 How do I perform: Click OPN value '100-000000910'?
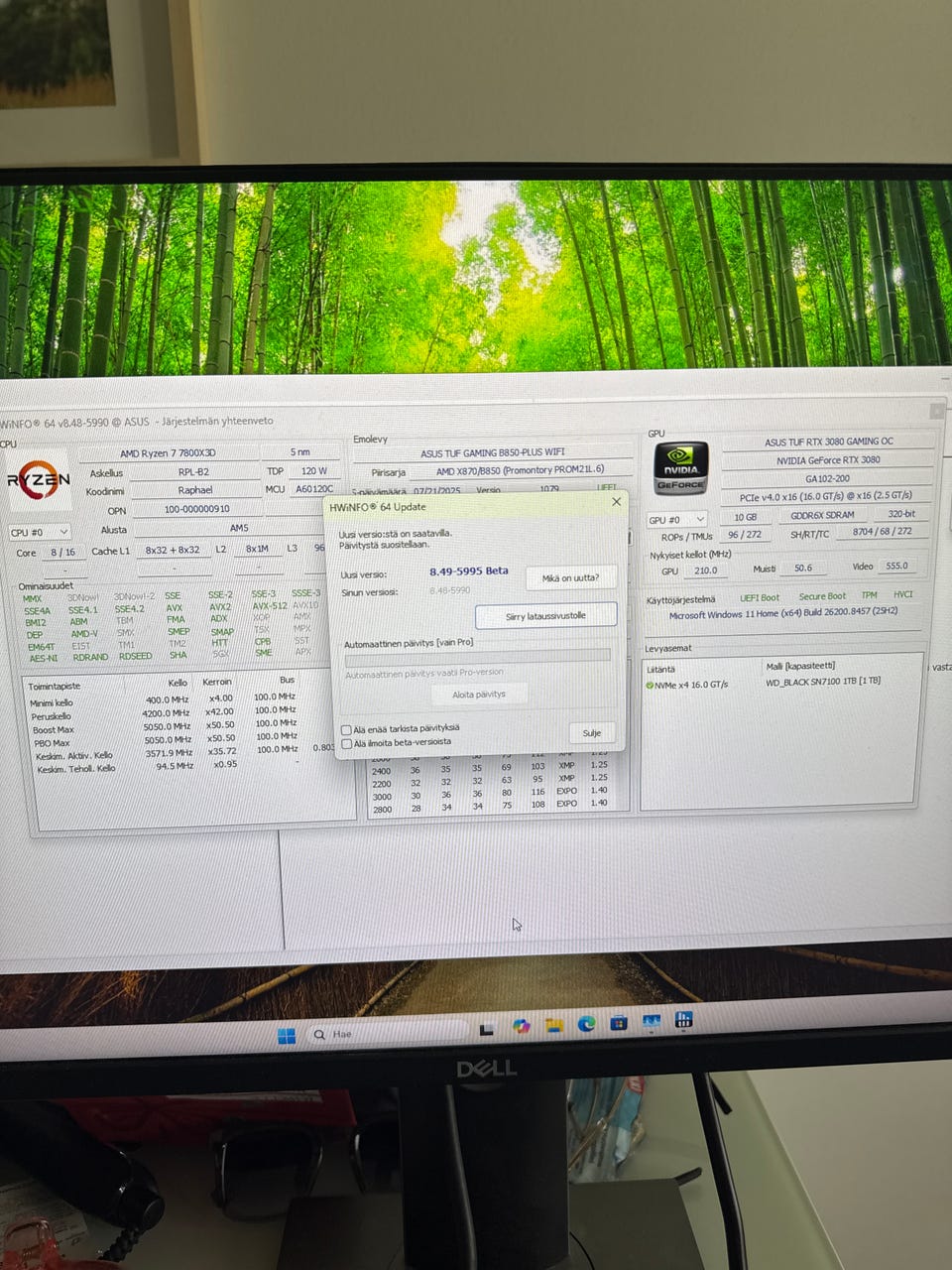tap(196, 510)
